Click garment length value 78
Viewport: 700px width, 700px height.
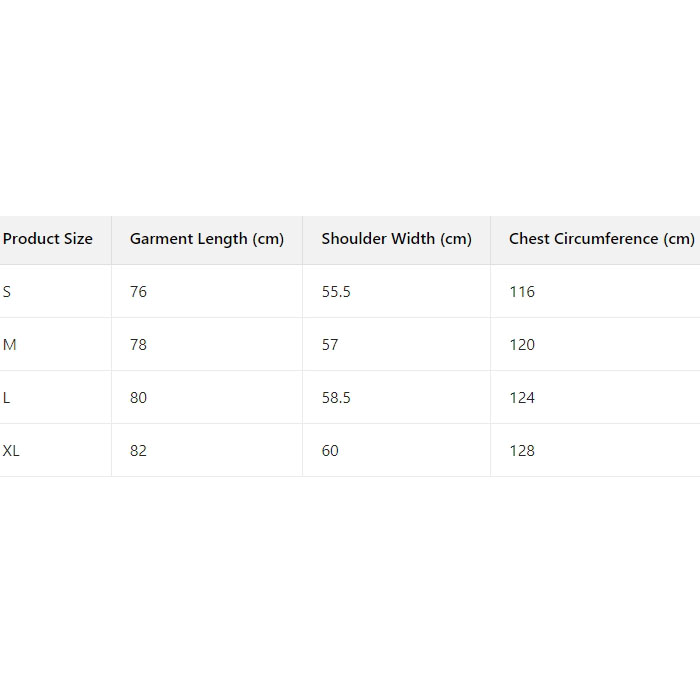(x=138, y=345)
